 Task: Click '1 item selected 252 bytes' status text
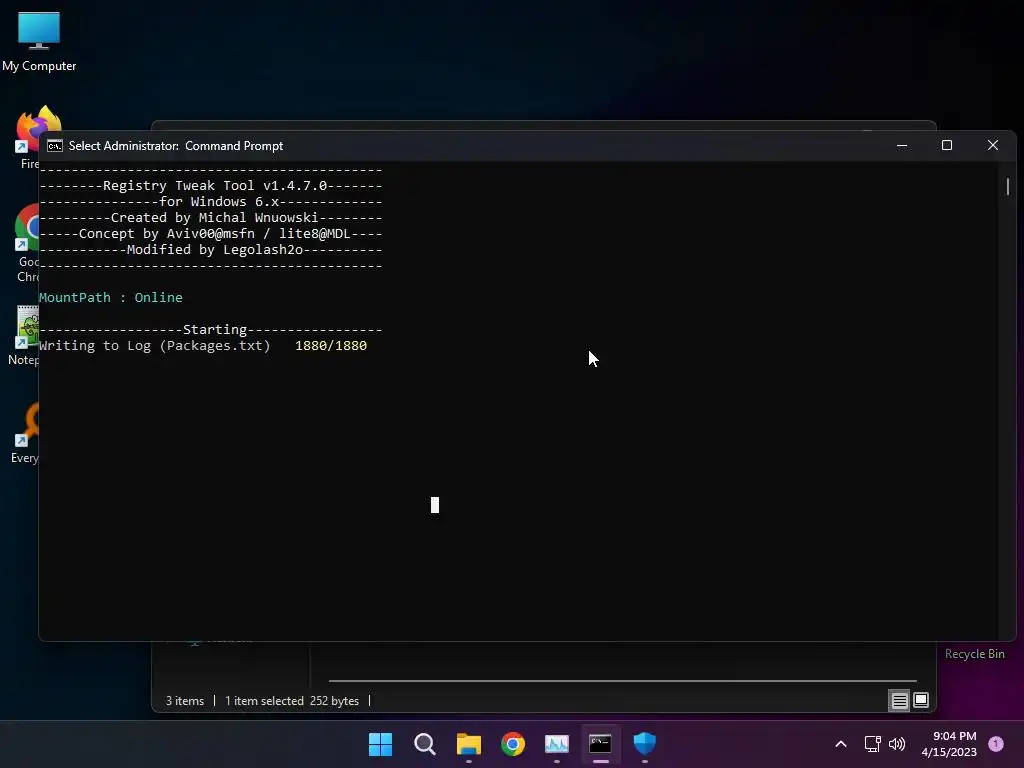click(x=292, y=701)
